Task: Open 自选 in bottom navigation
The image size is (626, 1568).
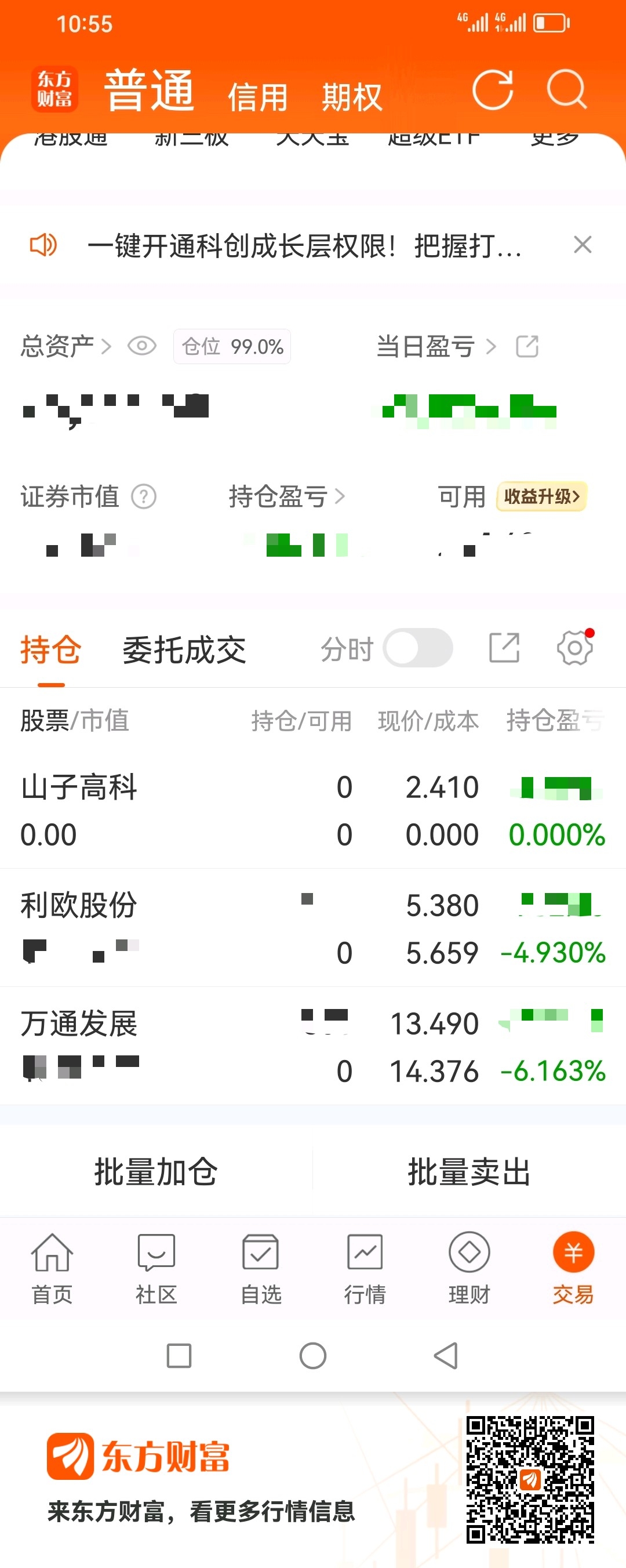Action: [261, 1270]
